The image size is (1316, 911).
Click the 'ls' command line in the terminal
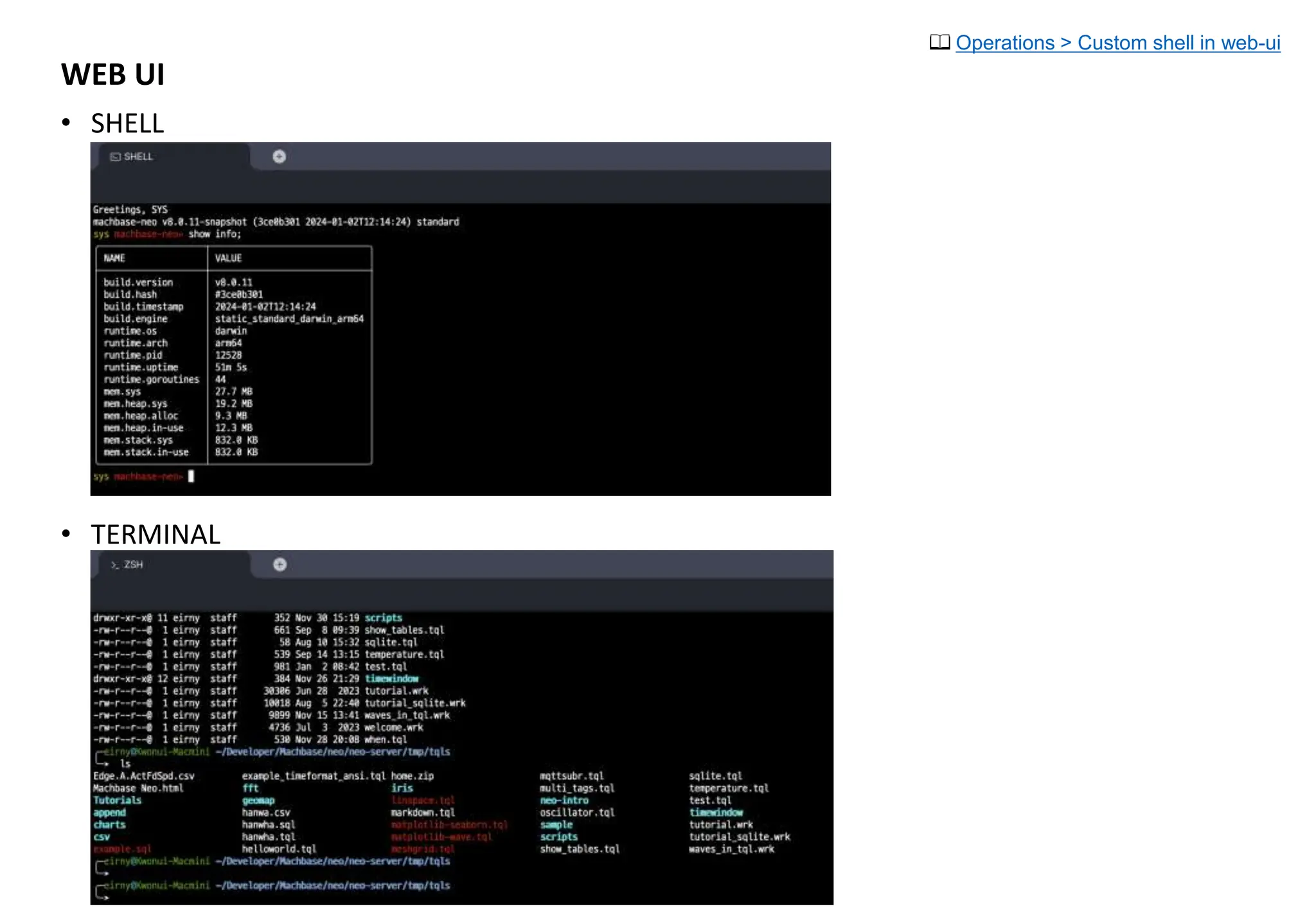pyautogui.click(x=125, y=763)
